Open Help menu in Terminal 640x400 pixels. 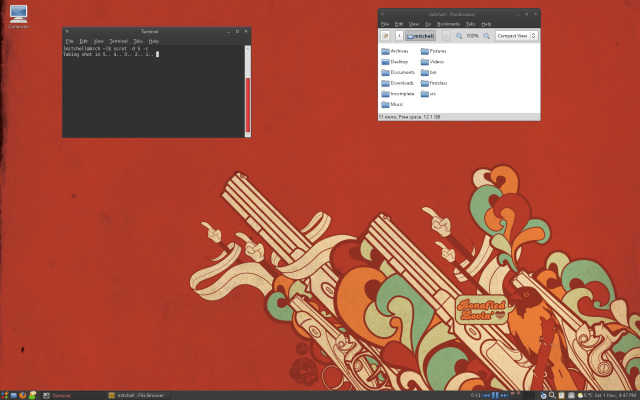tap(153, 41)
